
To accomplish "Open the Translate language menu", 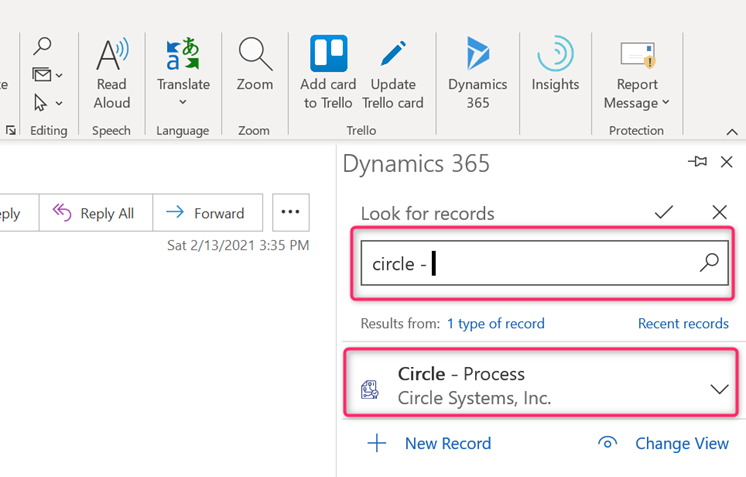I will pos(183,71).
